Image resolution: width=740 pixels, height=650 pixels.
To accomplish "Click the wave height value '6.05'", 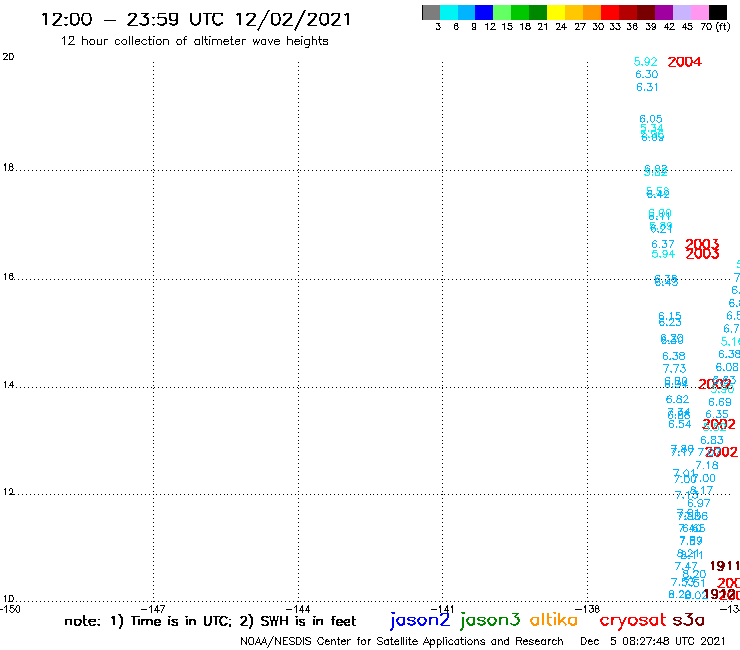I will pos(651,119).
